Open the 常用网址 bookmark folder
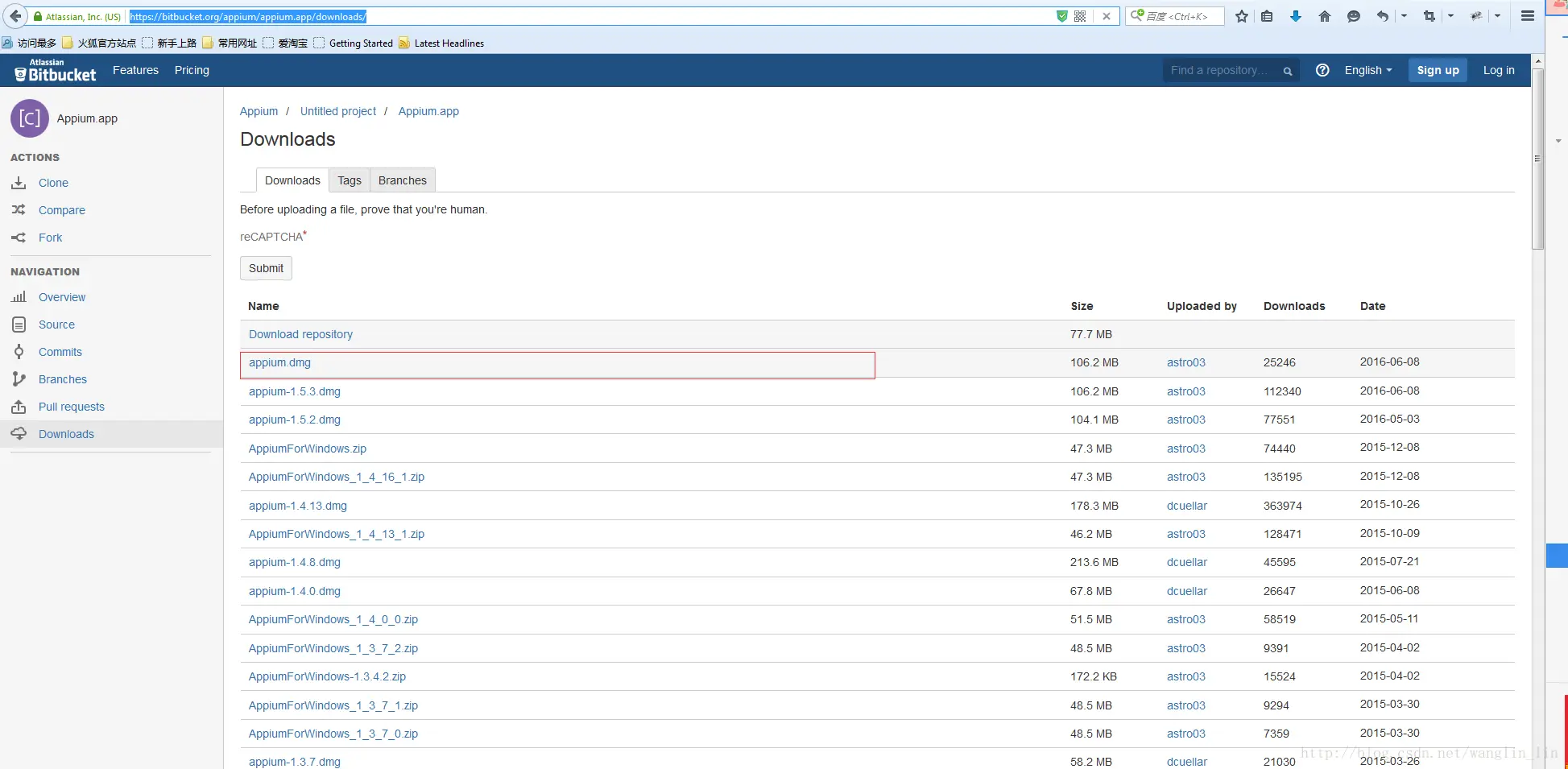The width and height of the screenshot is (1568, 769). point(230,43)
